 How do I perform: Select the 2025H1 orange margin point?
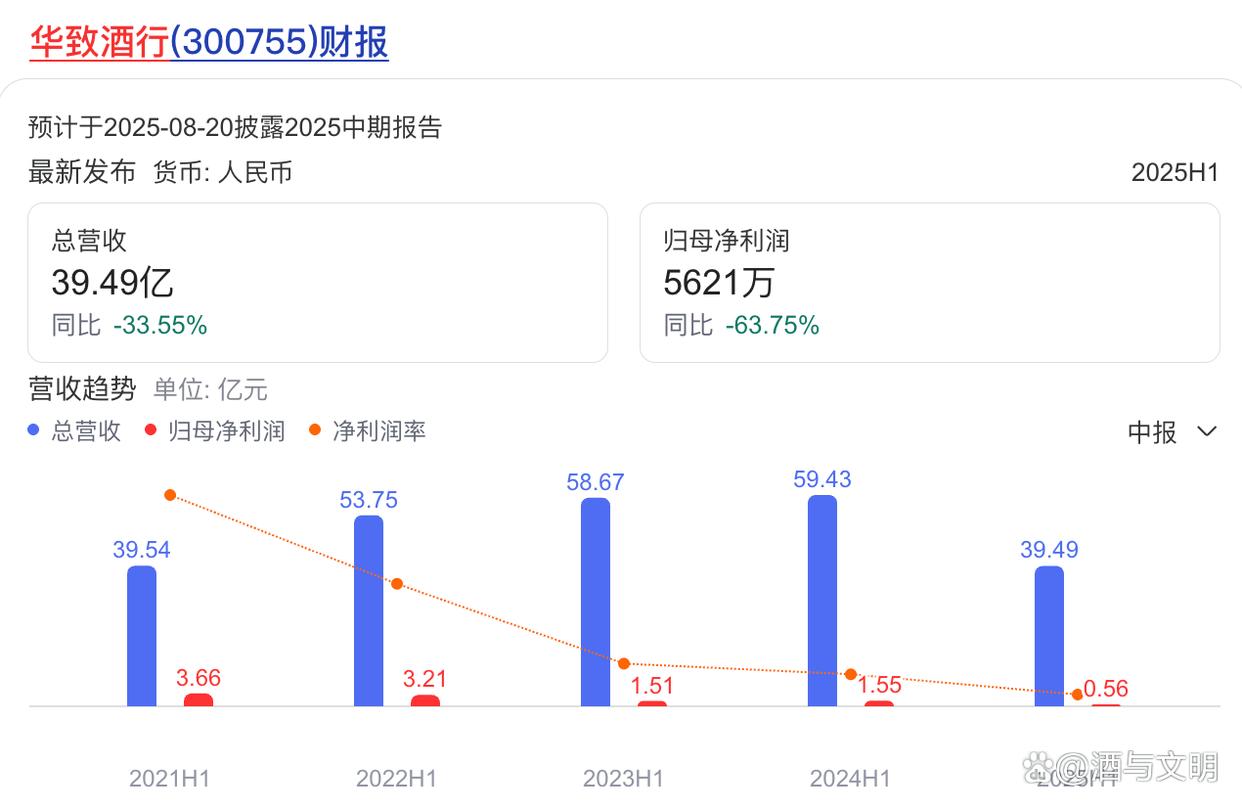click(x=1077, y=693)
